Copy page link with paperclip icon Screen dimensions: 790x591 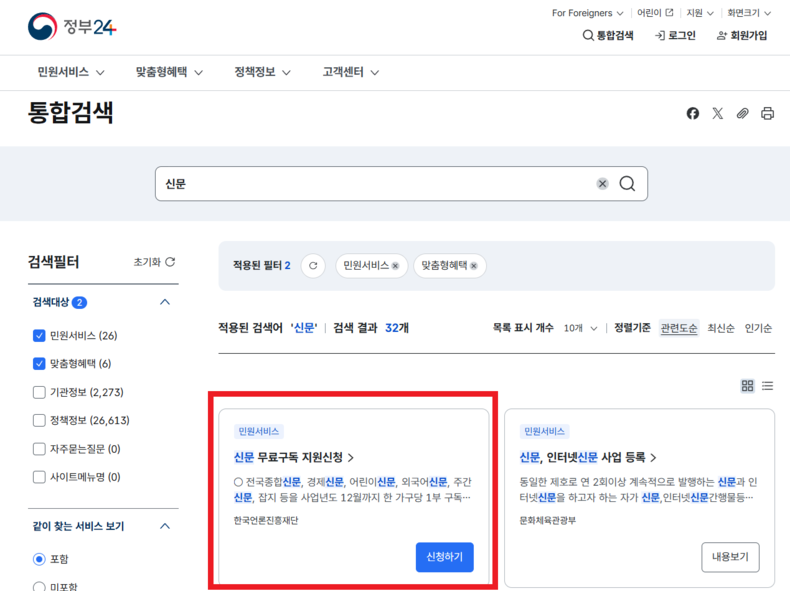[x=743, y=114]
